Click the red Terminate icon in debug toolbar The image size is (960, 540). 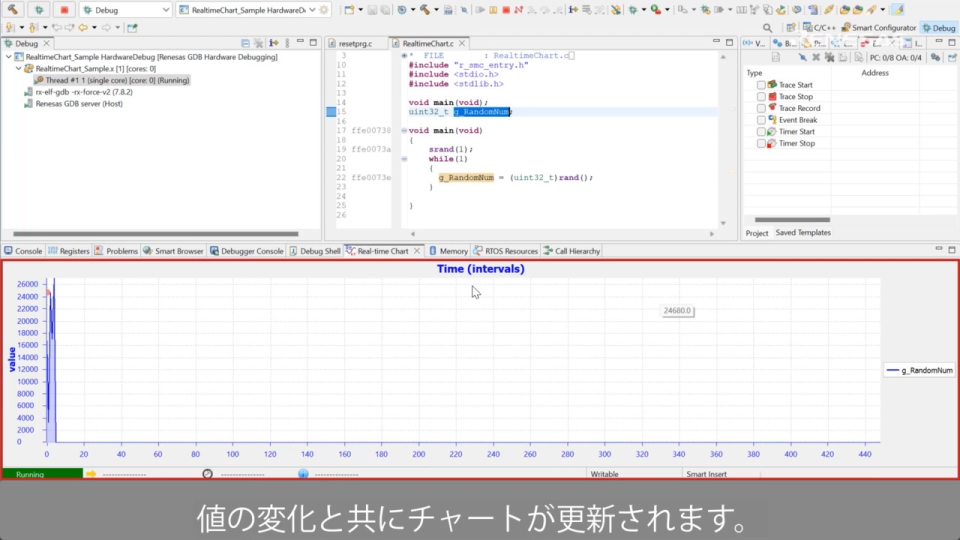507,10
